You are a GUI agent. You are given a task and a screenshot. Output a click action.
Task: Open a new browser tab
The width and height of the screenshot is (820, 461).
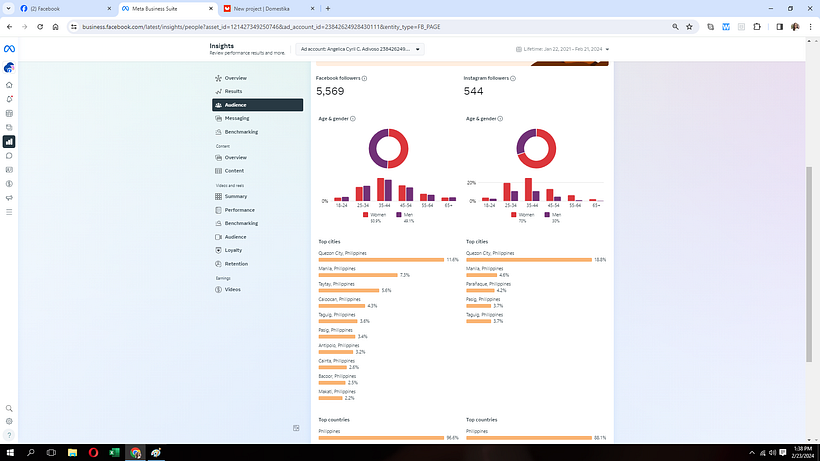click(x=328, y=8)
